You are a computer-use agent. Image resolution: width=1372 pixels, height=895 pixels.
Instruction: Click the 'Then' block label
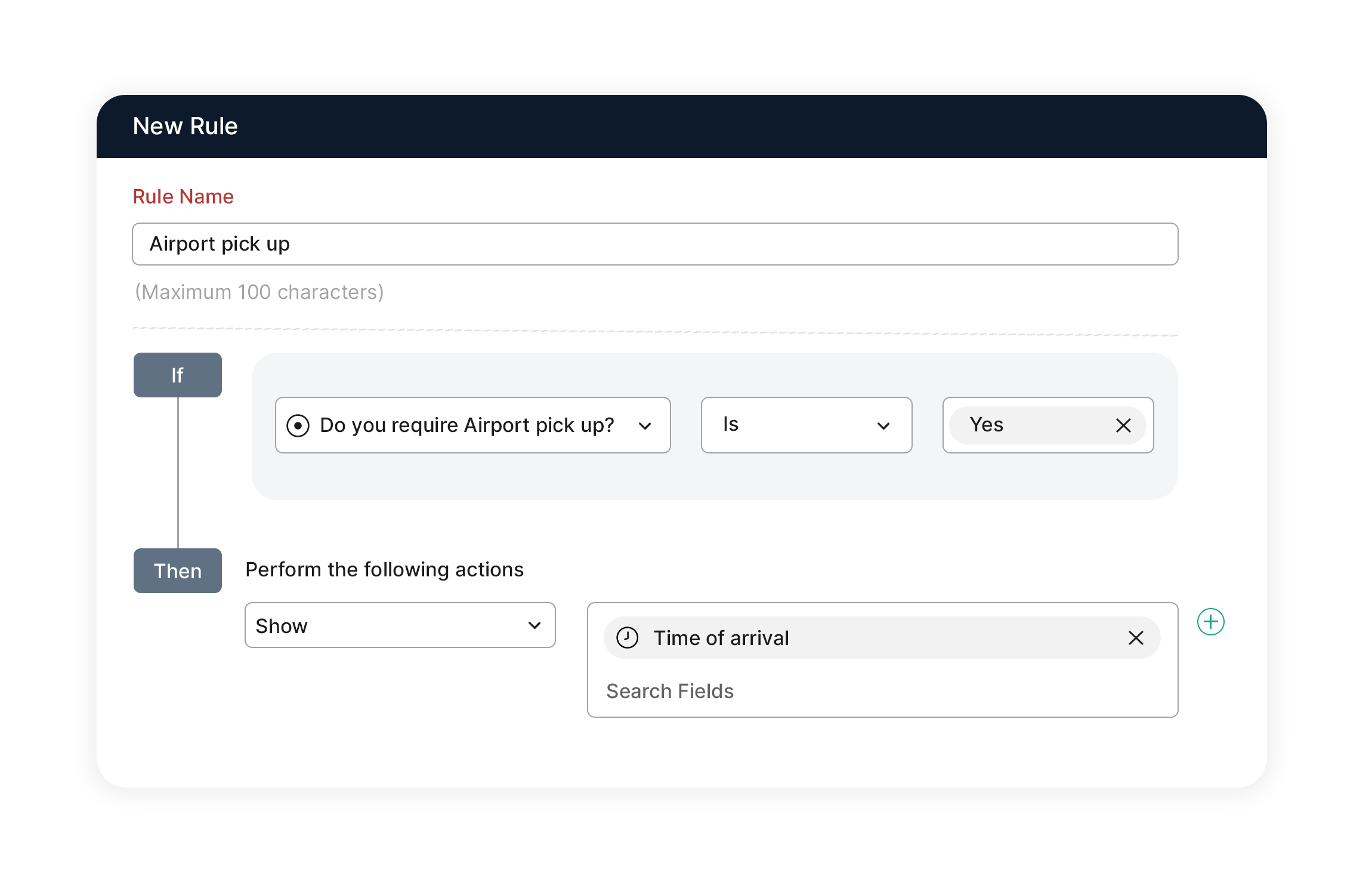pos(177,570)
